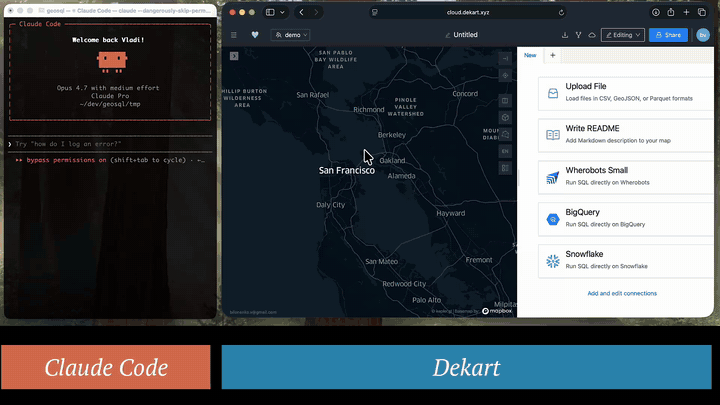Open the demo workspace dropdown

pos(291,35)
